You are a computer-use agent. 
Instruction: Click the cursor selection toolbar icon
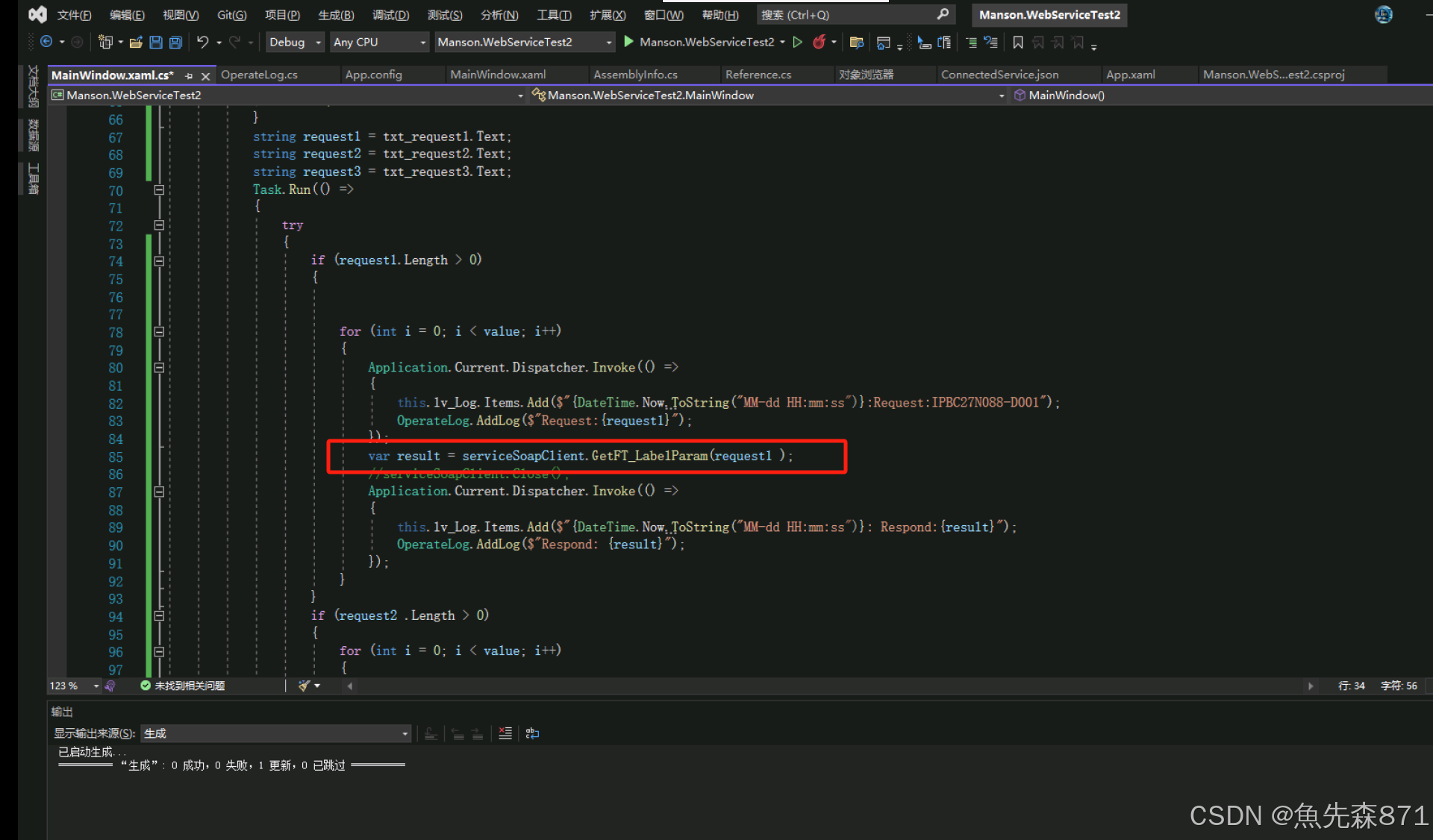[x=924, y=43]
